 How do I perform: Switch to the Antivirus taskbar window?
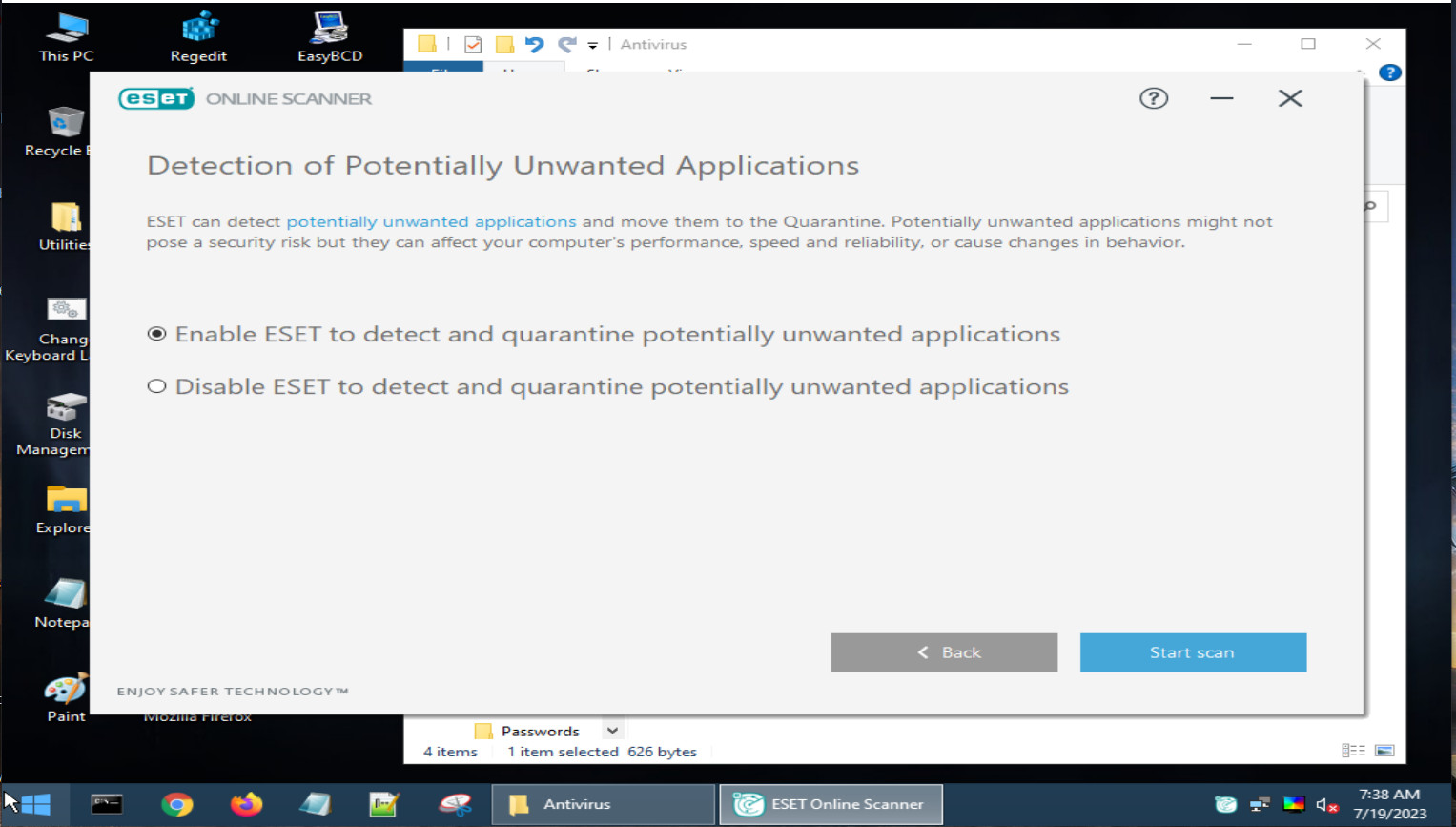click(604, 804)
